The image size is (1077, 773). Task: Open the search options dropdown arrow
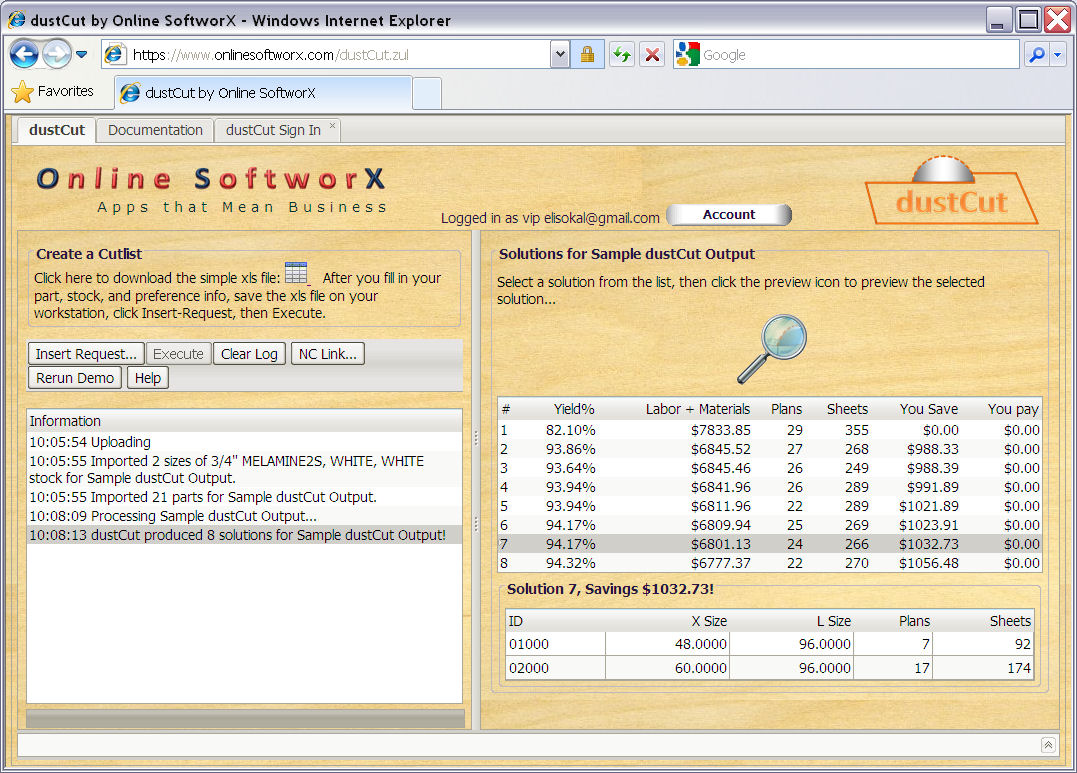coord(1058,54)
